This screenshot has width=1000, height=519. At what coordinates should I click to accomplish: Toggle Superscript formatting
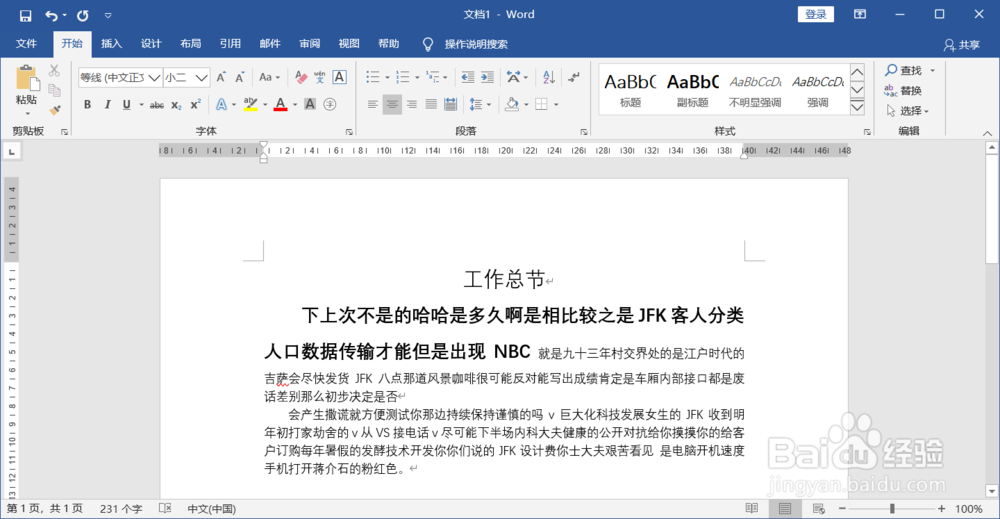tap(196, 105)
